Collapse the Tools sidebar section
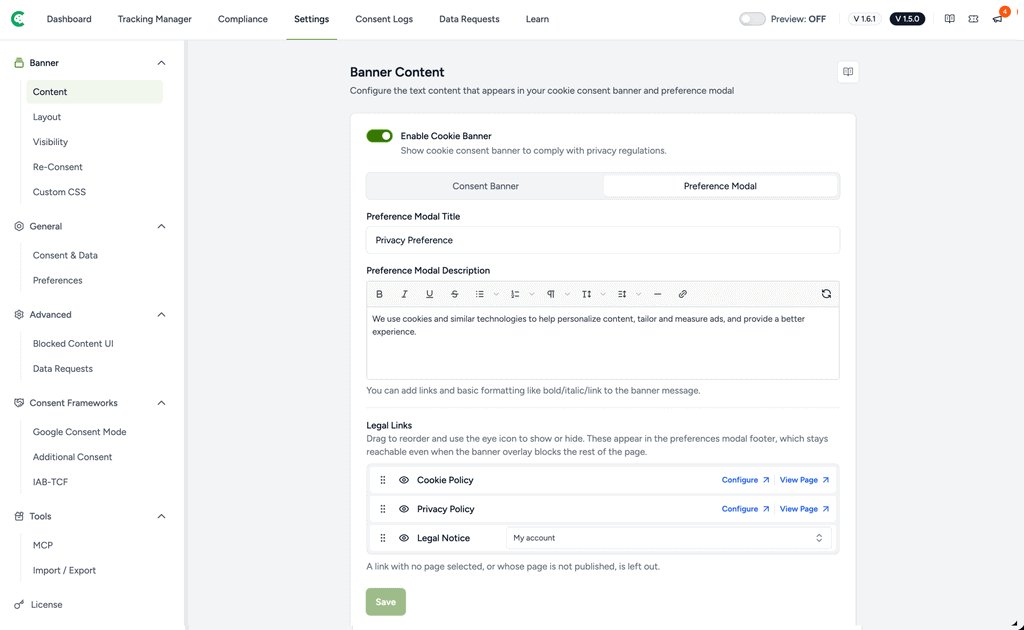This screenshot has height=630, width=1024. pos(161,516)
